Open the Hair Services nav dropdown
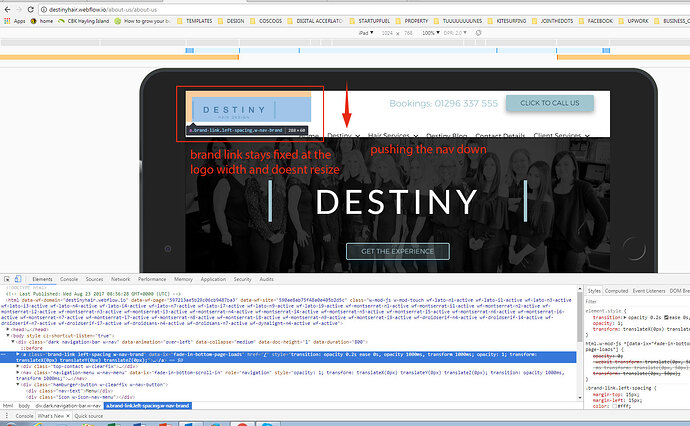 click(x=393, y=135)
